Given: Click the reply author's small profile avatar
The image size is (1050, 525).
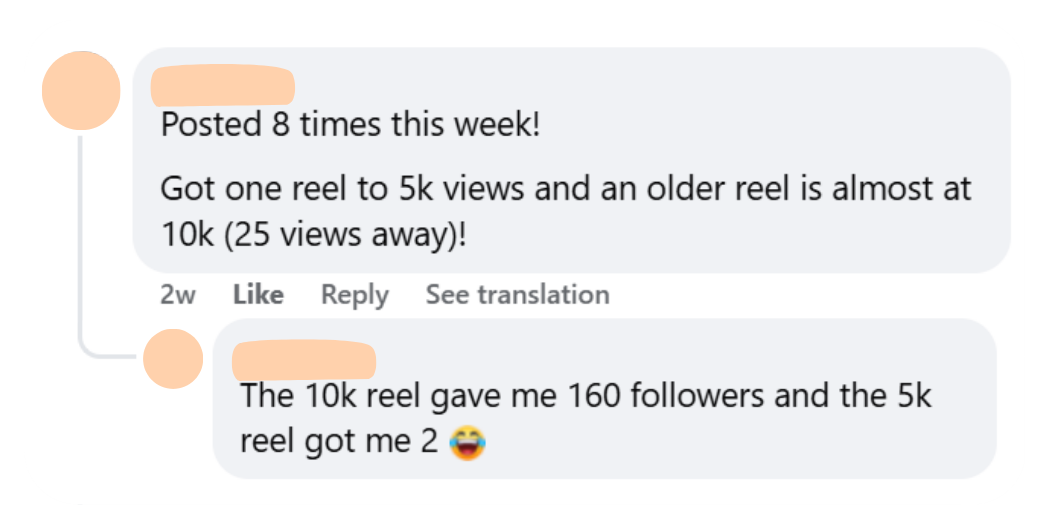Looking at the screenshot, I should pyautogui.click(x=173, y=358).
